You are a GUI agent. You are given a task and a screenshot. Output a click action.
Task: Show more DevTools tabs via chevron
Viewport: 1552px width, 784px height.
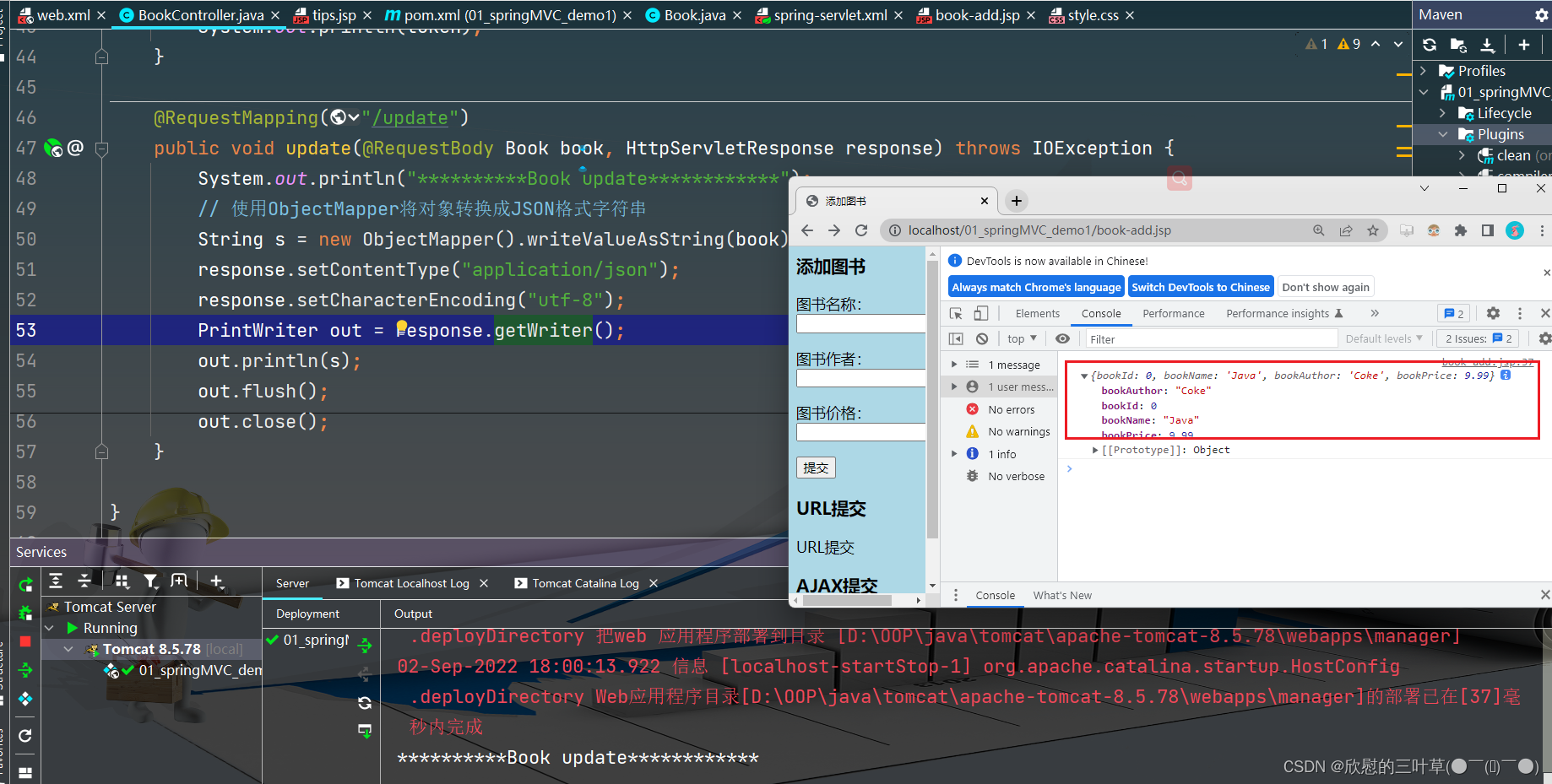[x=1375, y=313]
